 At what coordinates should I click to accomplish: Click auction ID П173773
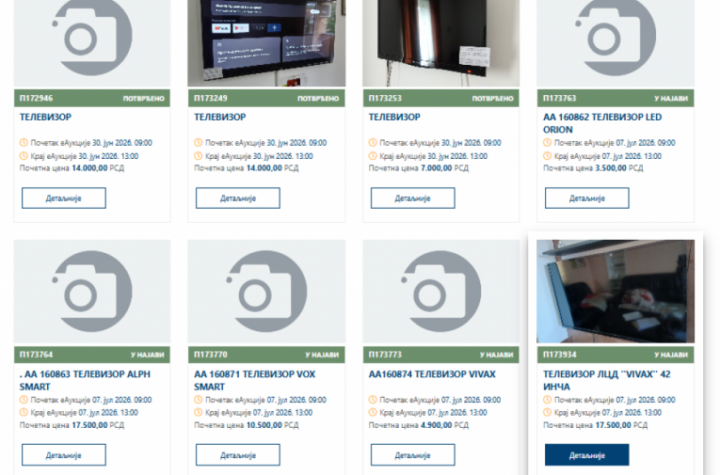(385, 355)
